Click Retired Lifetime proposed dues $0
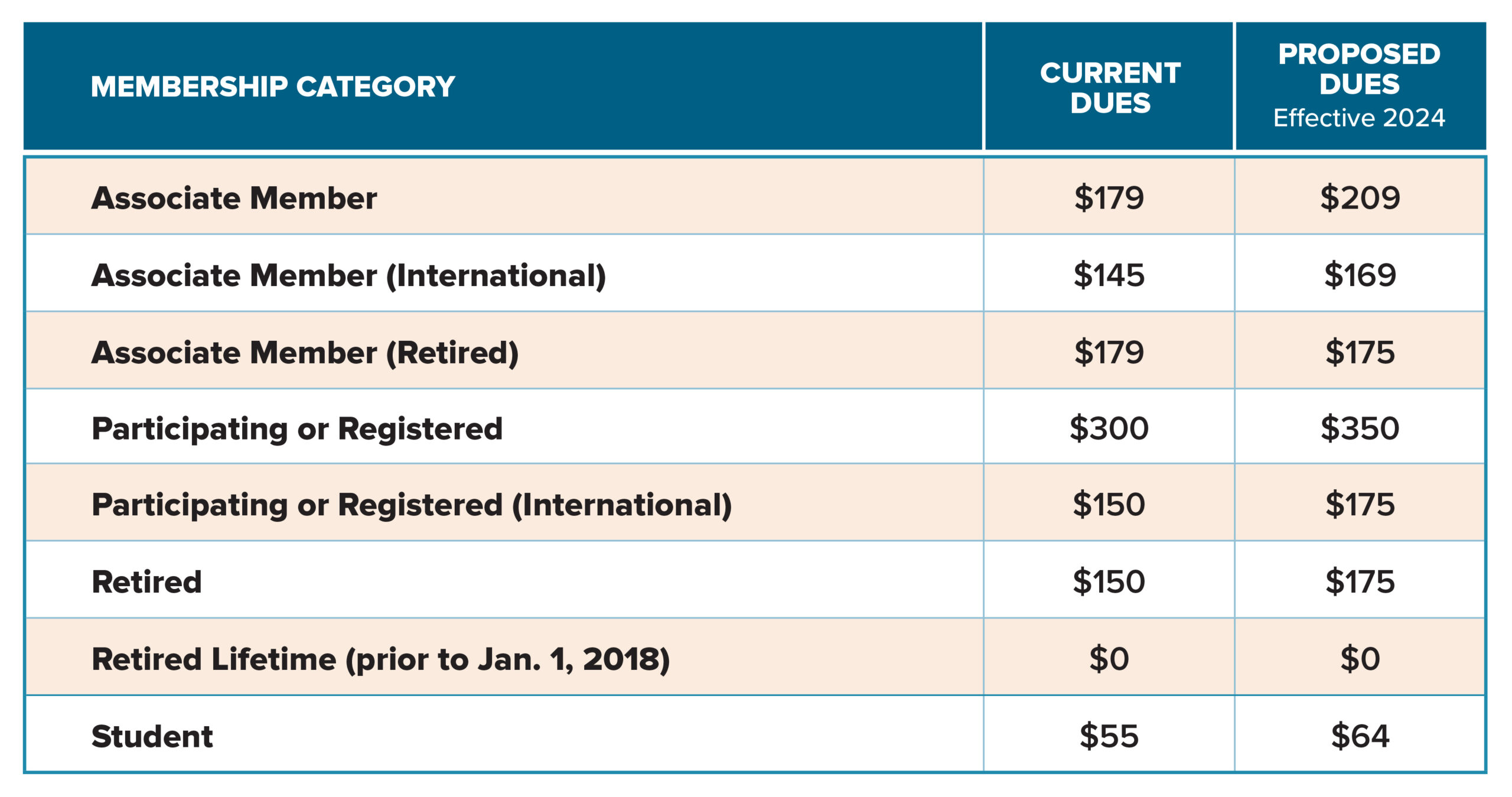This screenshot has width=1512, height=797. pos(1360,658)
